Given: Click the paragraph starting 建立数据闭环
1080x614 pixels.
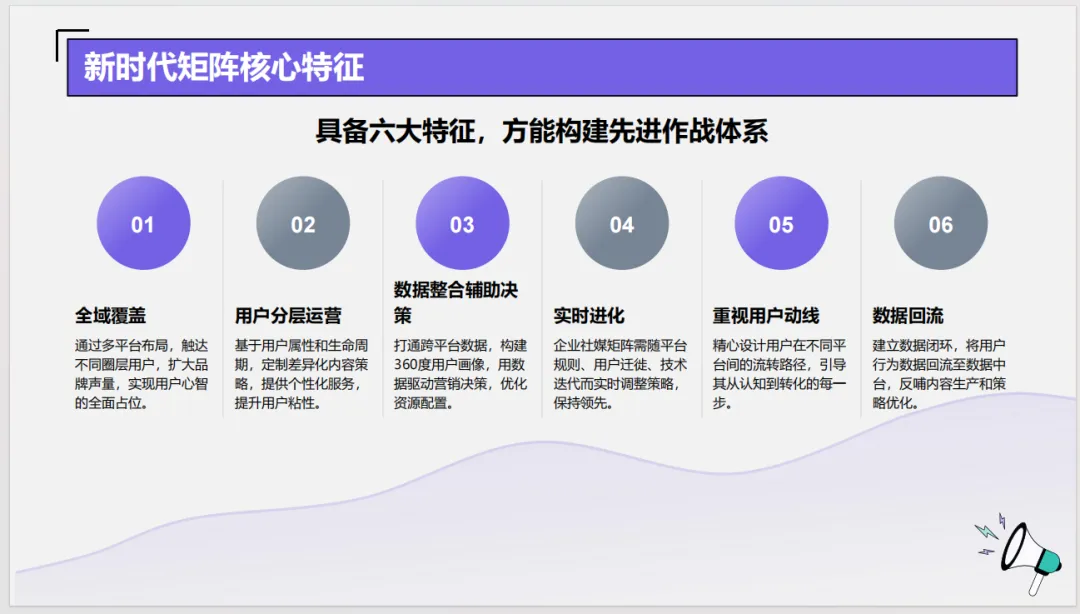Looking at the screenshot, I should pyautogui.click(x=939, y=374).
